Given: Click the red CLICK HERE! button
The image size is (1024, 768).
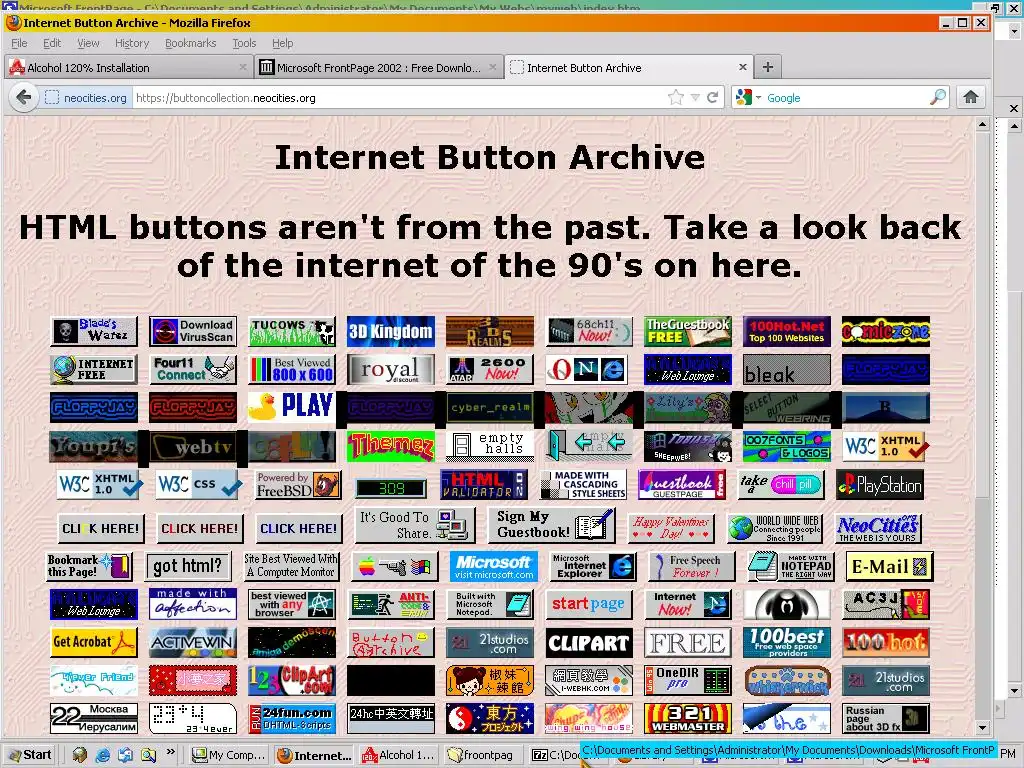Looking at the screenshot, I should [x=200, y=528].
